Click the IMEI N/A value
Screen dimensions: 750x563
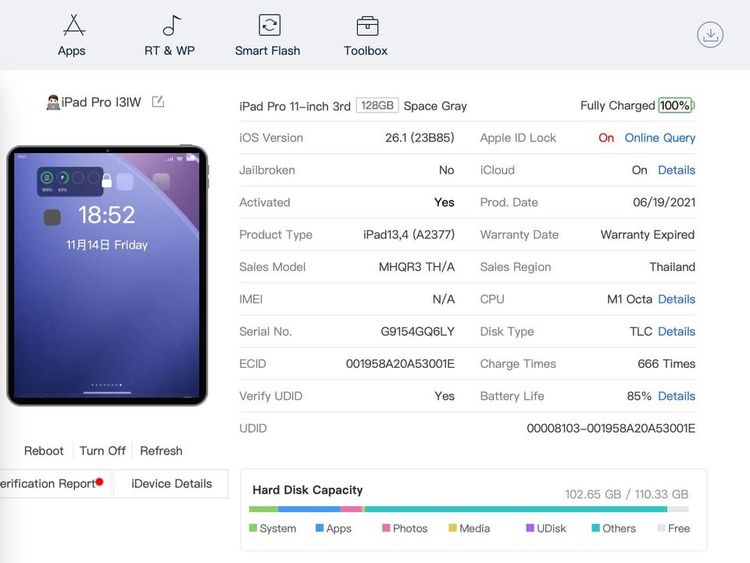tap(443, 299)
